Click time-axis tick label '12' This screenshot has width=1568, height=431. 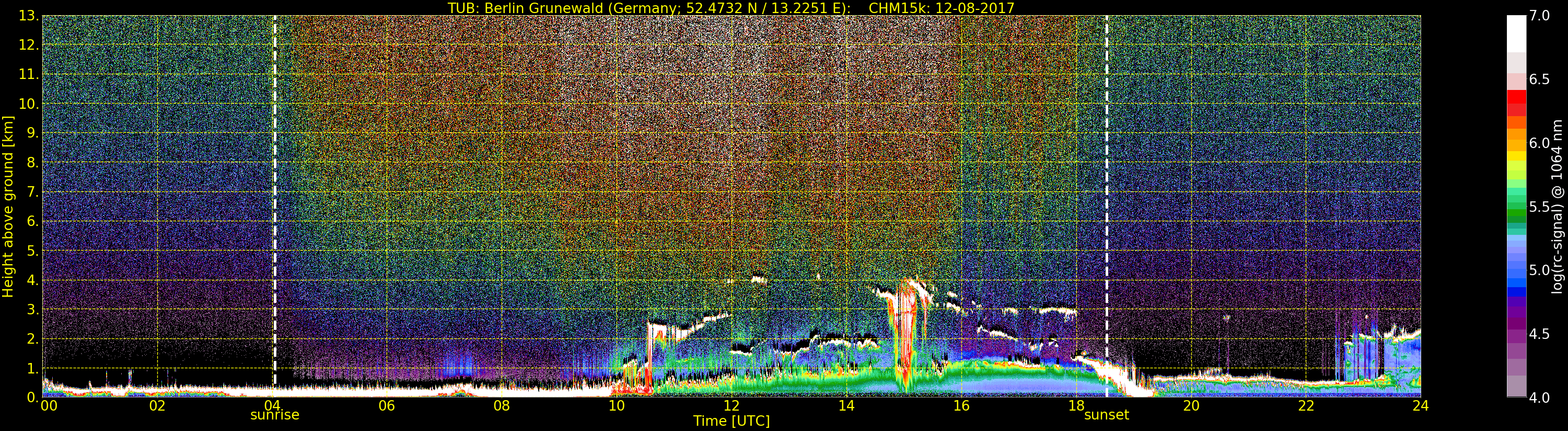click(731, 406)
